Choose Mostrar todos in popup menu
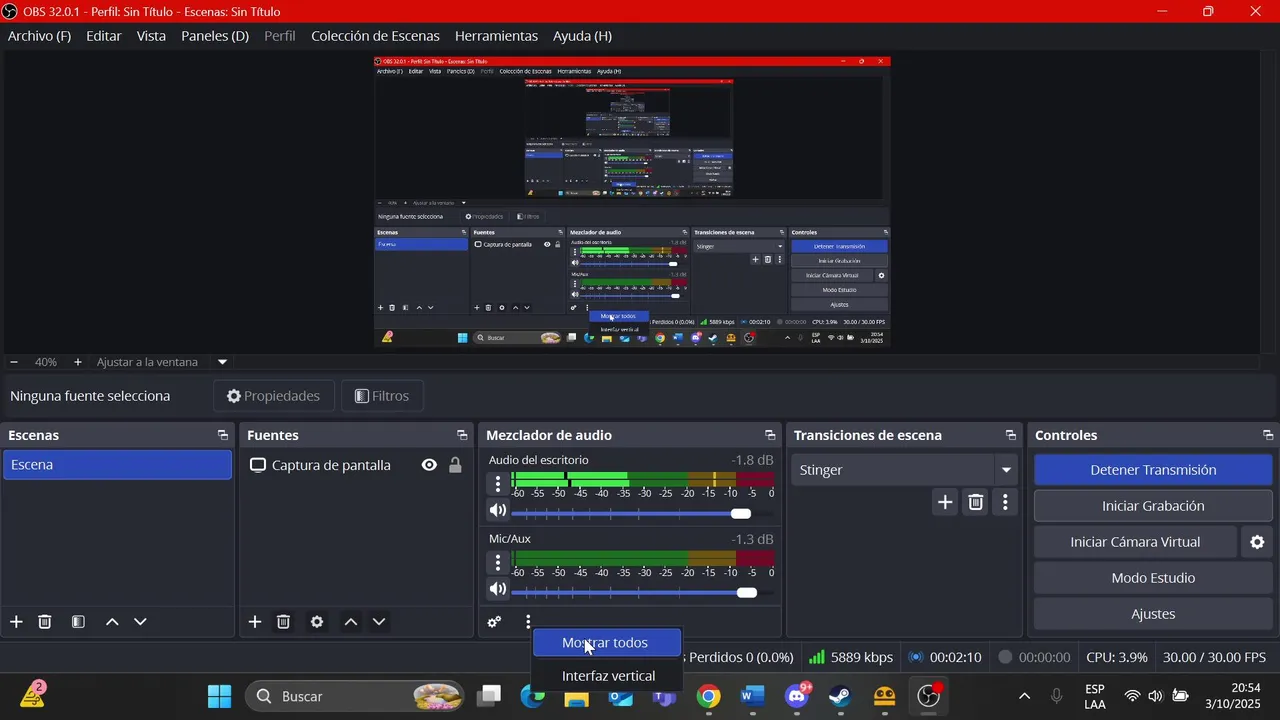1280x720 pixels. 607,643
